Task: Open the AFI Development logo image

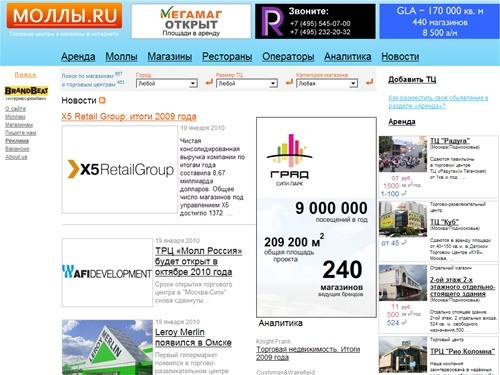Action: coord(107,272)
